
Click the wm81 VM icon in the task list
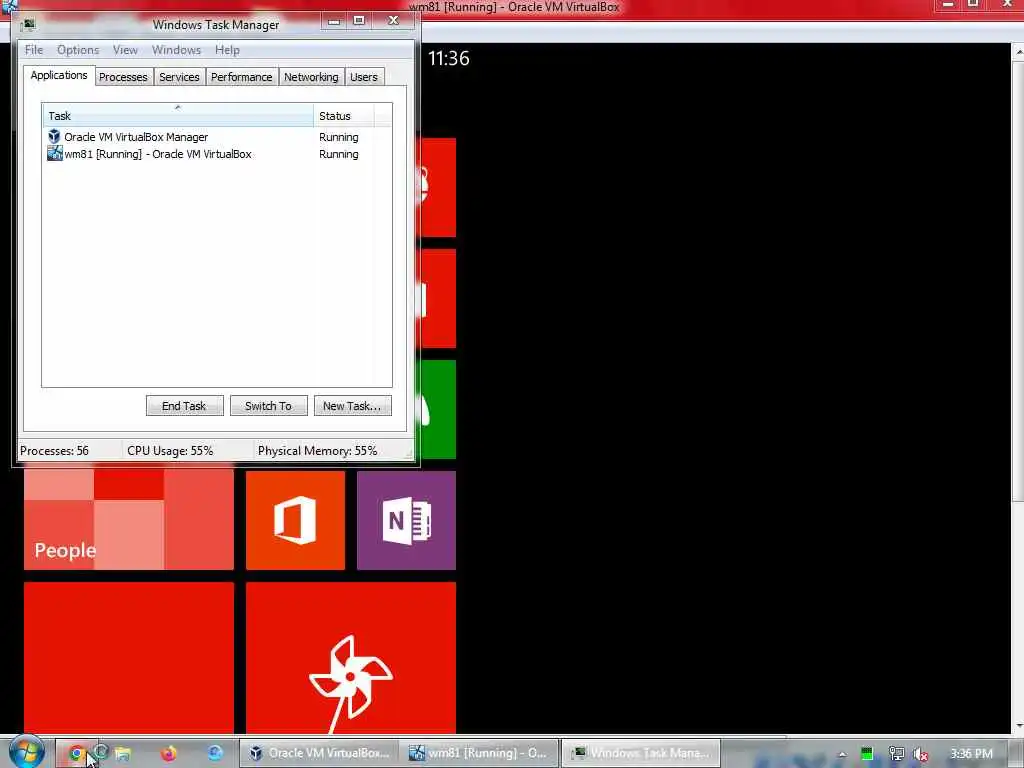(55, 153)
